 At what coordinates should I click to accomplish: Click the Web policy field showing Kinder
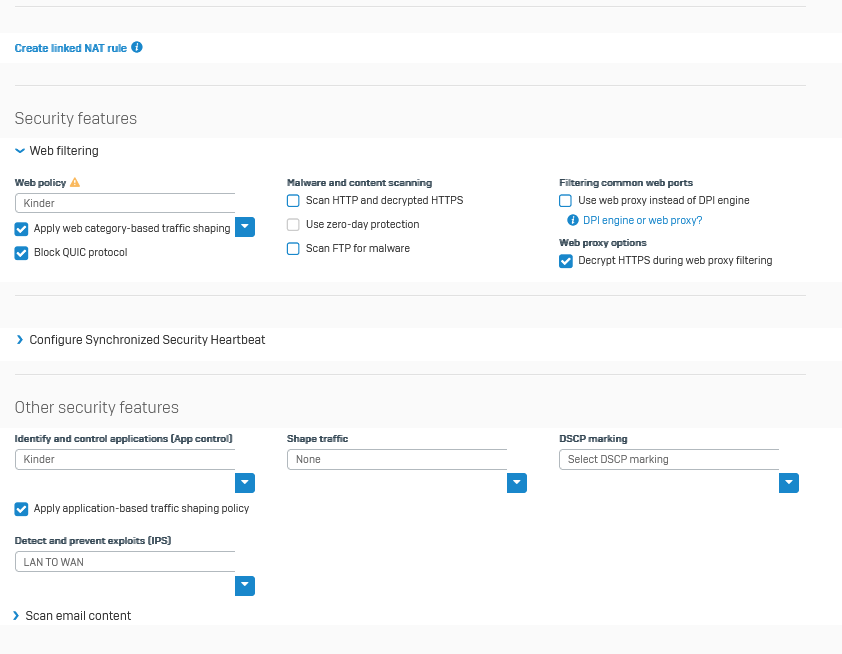coord(124,203)
